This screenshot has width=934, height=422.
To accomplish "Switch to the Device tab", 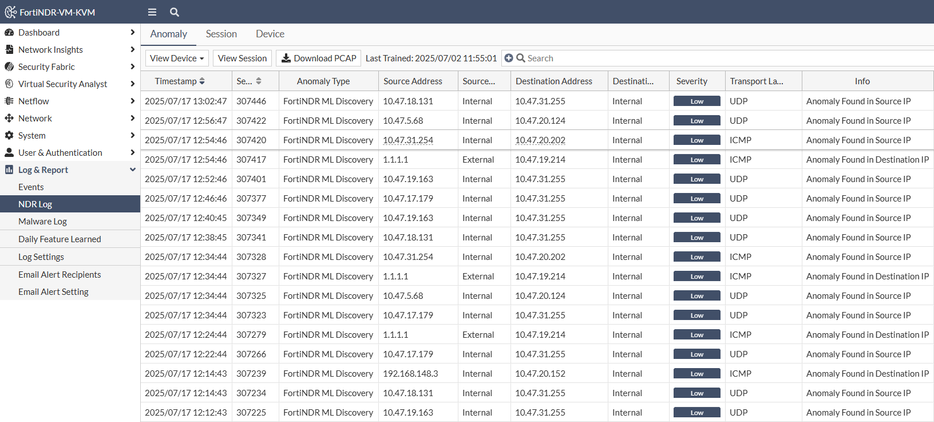I will pos(270,34).
